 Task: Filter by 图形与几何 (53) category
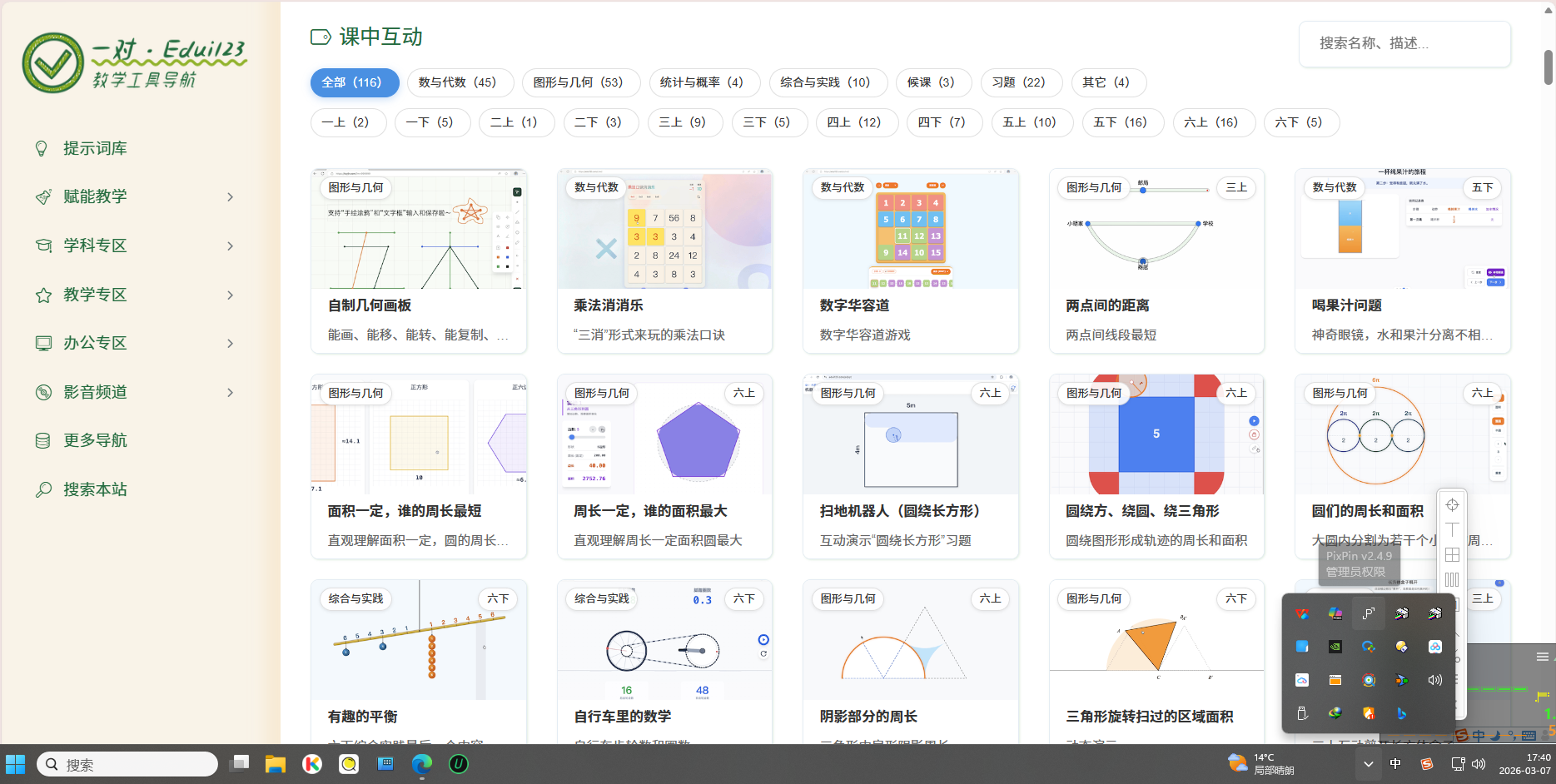click(580, 82)
